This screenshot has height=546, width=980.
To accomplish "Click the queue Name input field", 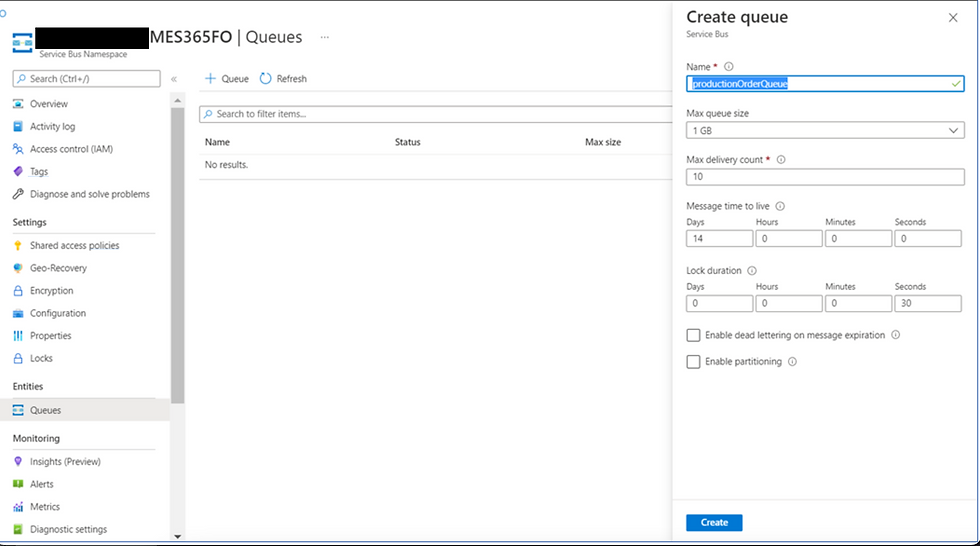I will click(825, 84).
